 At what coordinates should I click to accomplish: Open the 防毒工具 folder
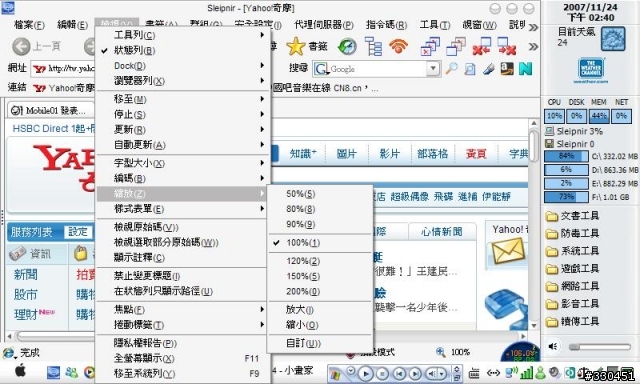tap(572, 233)
